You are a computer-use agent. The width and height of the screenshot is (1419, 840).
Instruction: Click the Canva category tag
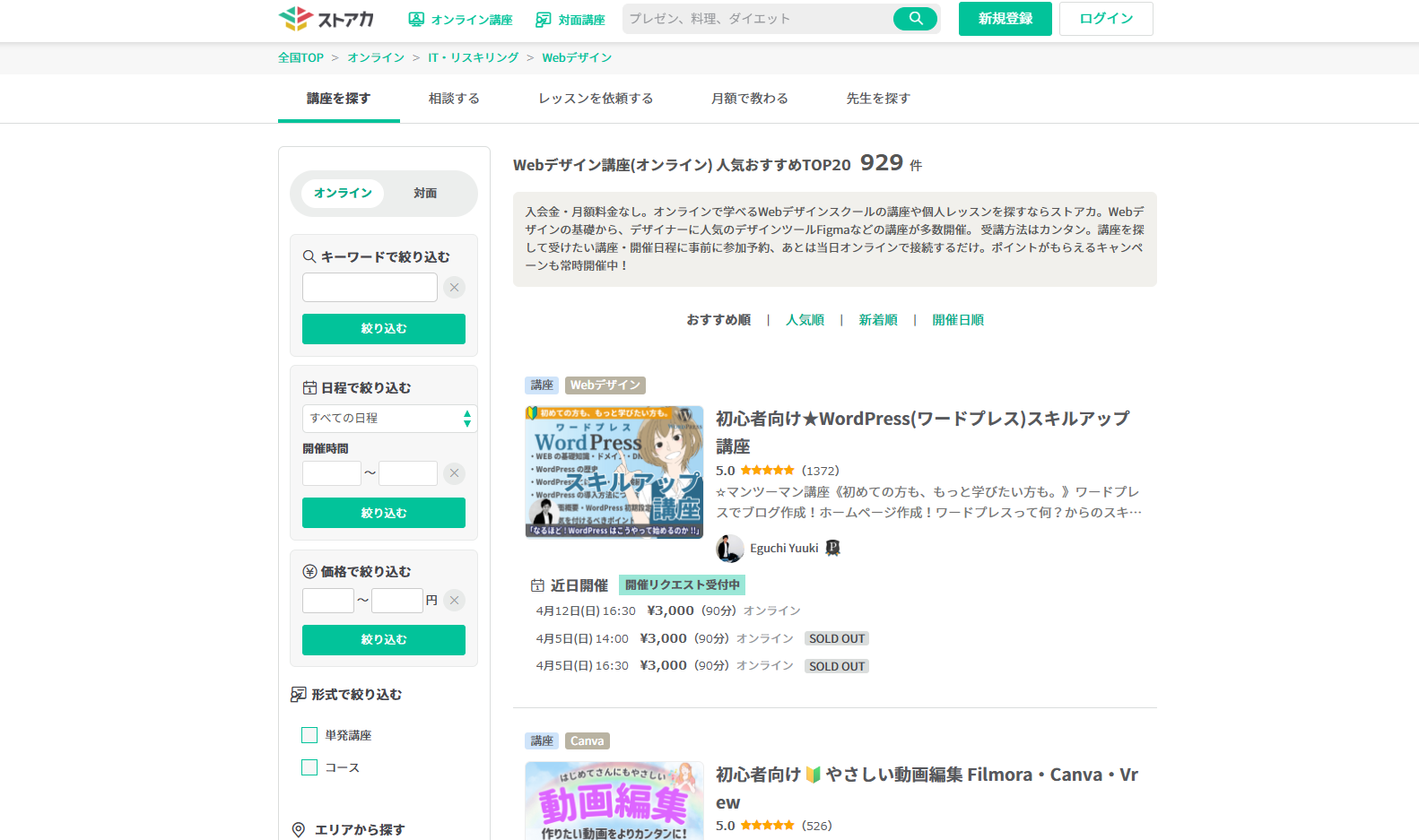[x=588, y=741]
